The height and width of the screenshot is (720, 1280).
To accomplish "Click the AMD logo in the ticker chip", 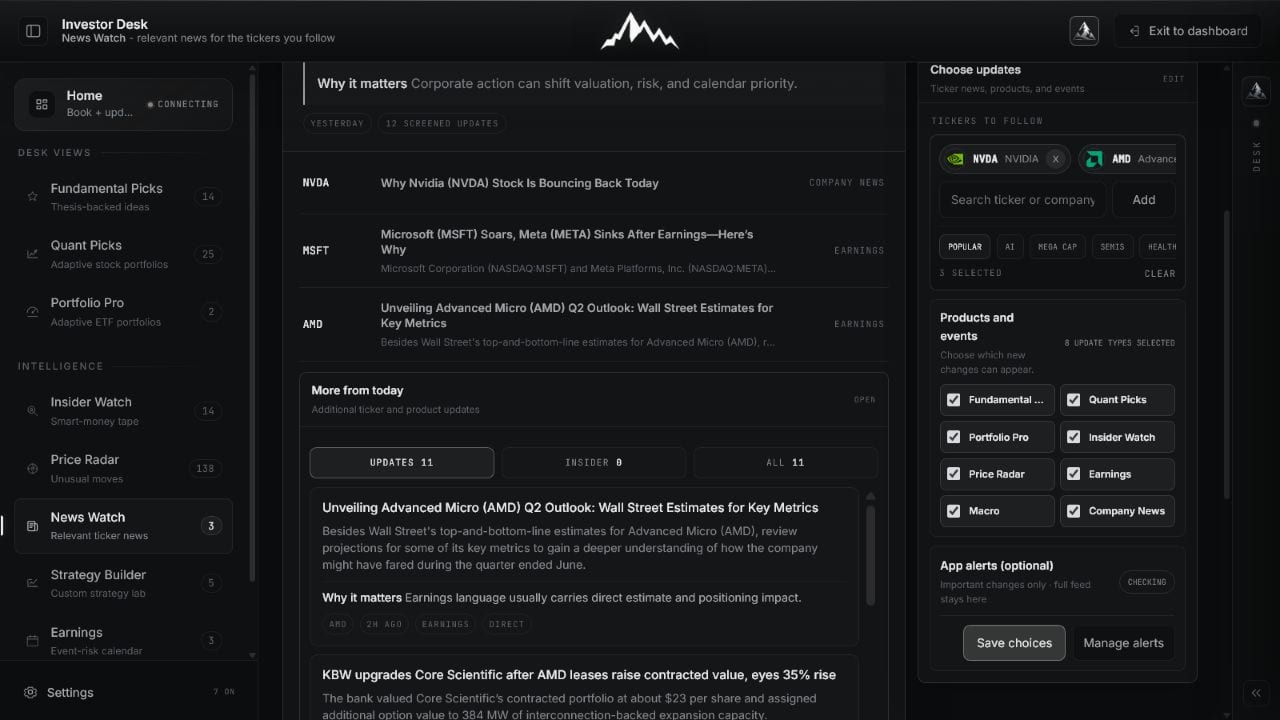I will pyautogui.click(x=1094, y=159).
